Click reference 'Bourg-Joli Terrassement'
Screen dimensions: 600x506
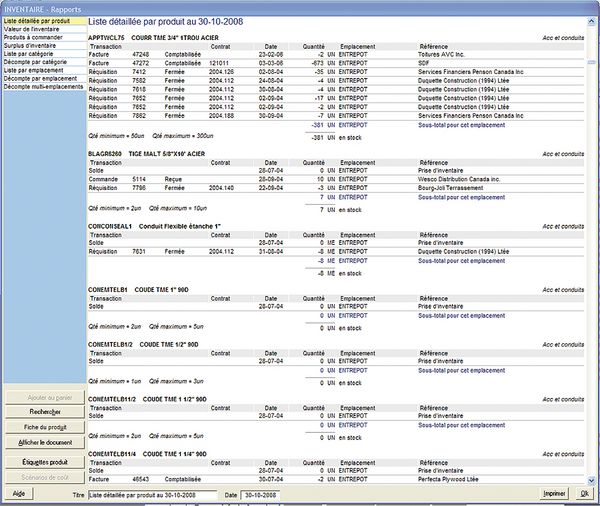450,188
